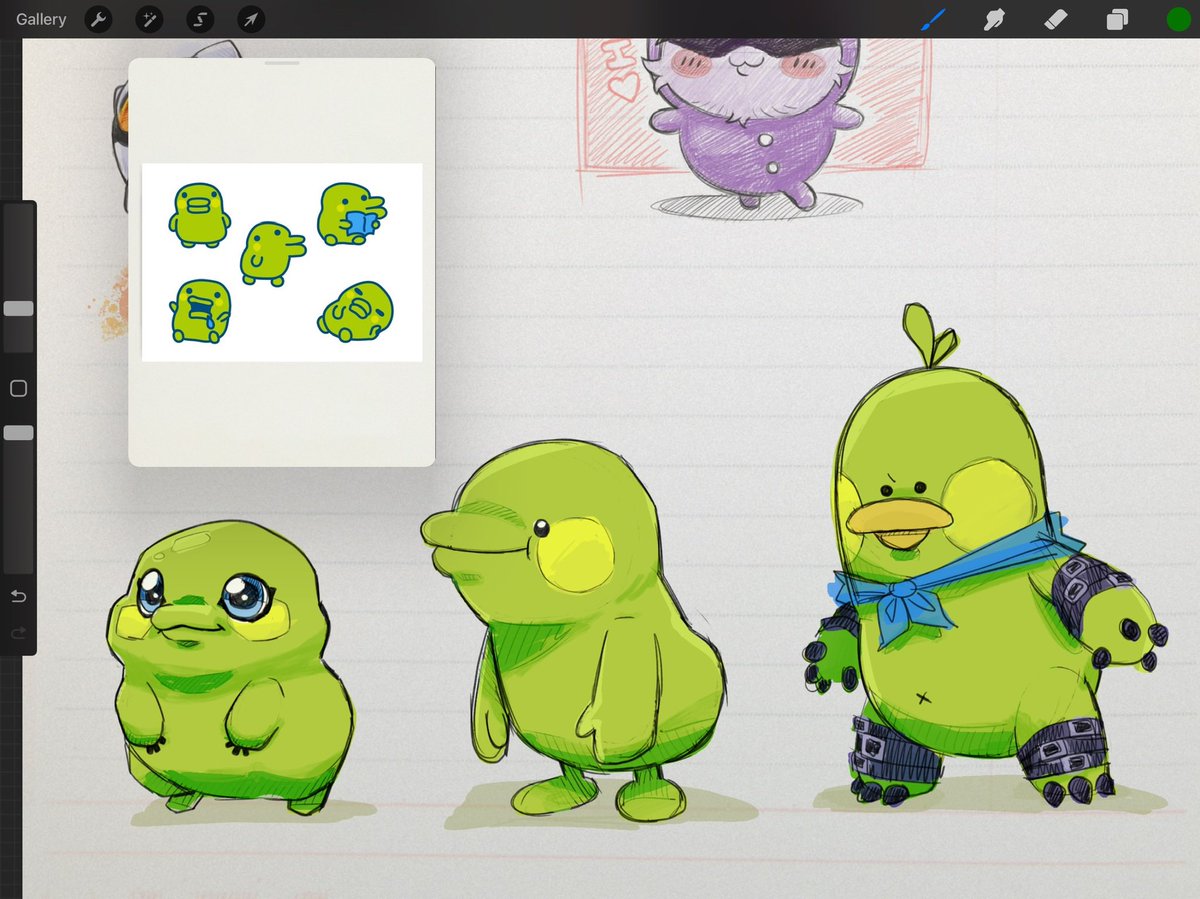Open the Adjustments magic wand menu
The height and width of the screenshot is (899, 1200).
pyautogui.click(x=149, y=19)
